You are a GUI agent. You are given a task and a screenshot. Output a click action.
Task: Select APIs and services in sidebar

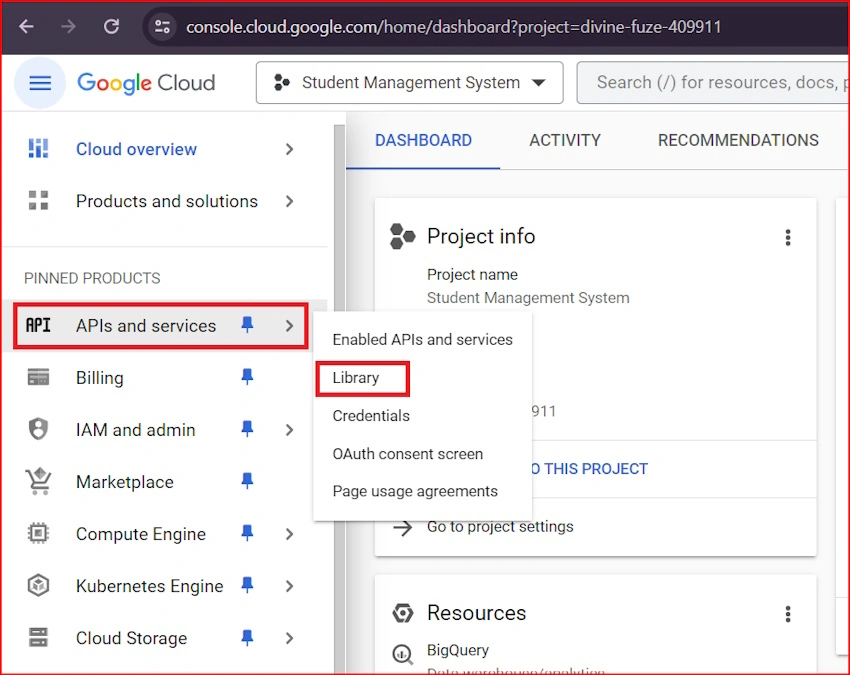tap(146, 325)
